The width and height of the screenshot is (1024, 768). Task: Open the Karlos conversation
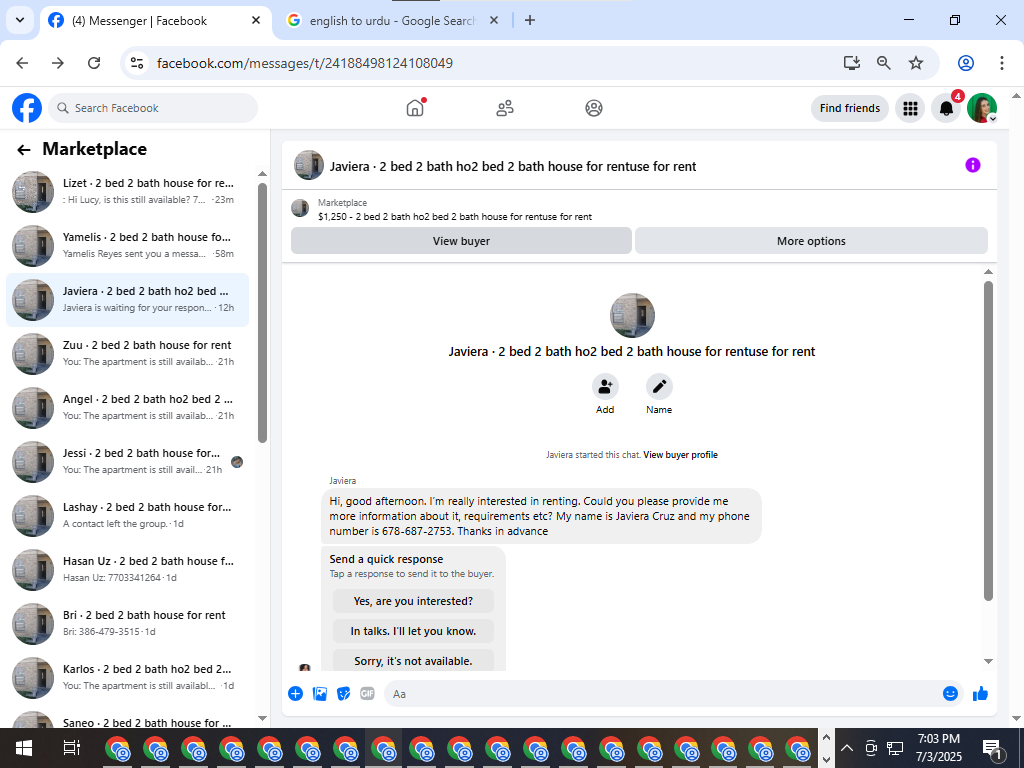[x=127, y=677]
